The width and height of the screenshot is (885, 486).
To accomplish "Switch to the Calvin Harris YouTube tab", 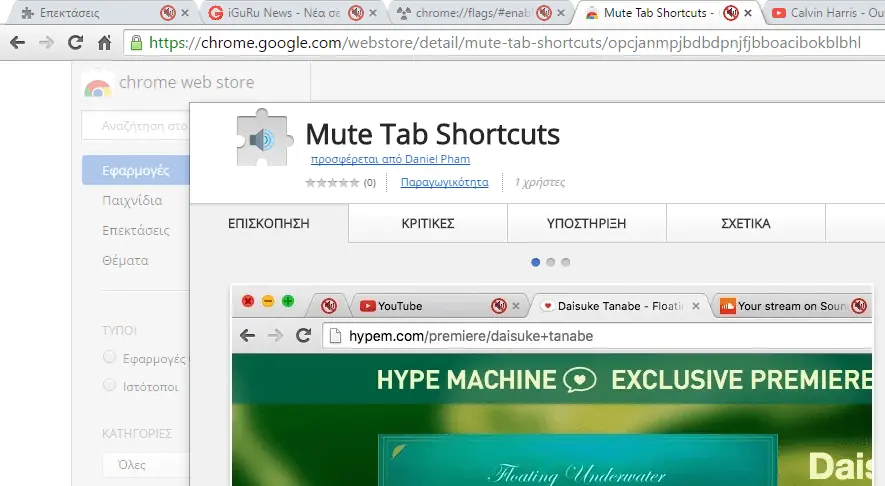I will coord(827,12).
